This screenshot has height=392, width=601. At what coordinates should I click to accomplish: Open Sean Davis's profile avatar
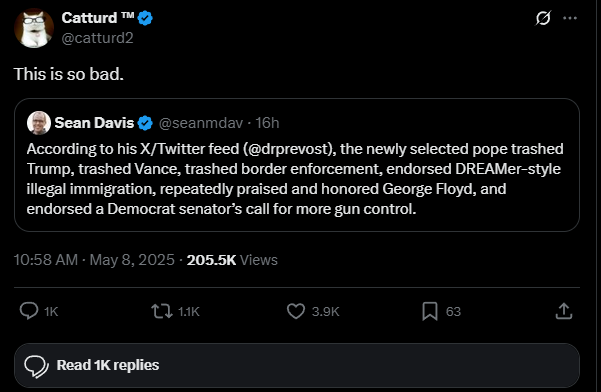click(39, 123)
